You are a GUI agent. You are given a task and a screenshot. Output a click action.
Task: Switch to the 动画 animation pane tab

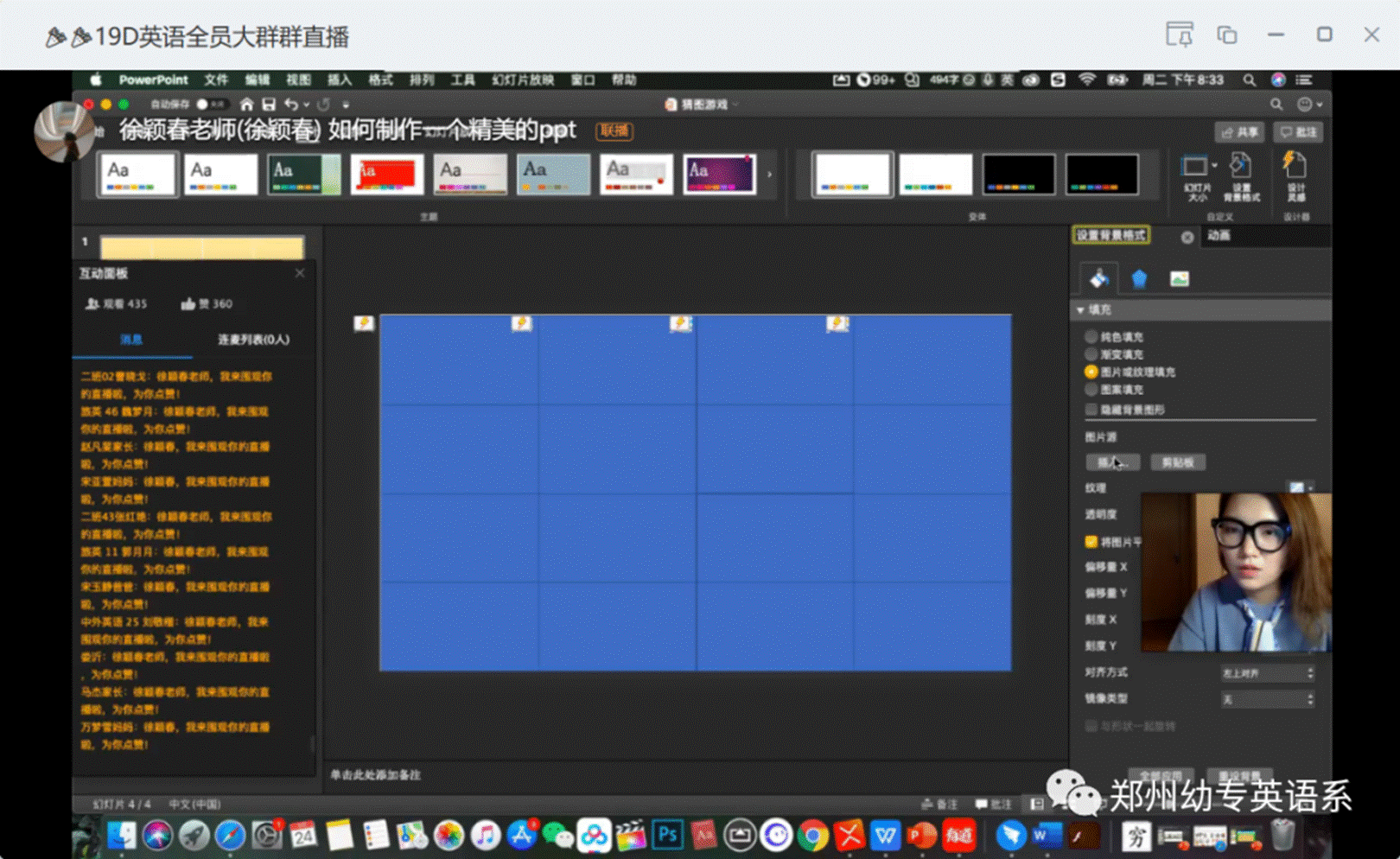(x=1219, y=236)
